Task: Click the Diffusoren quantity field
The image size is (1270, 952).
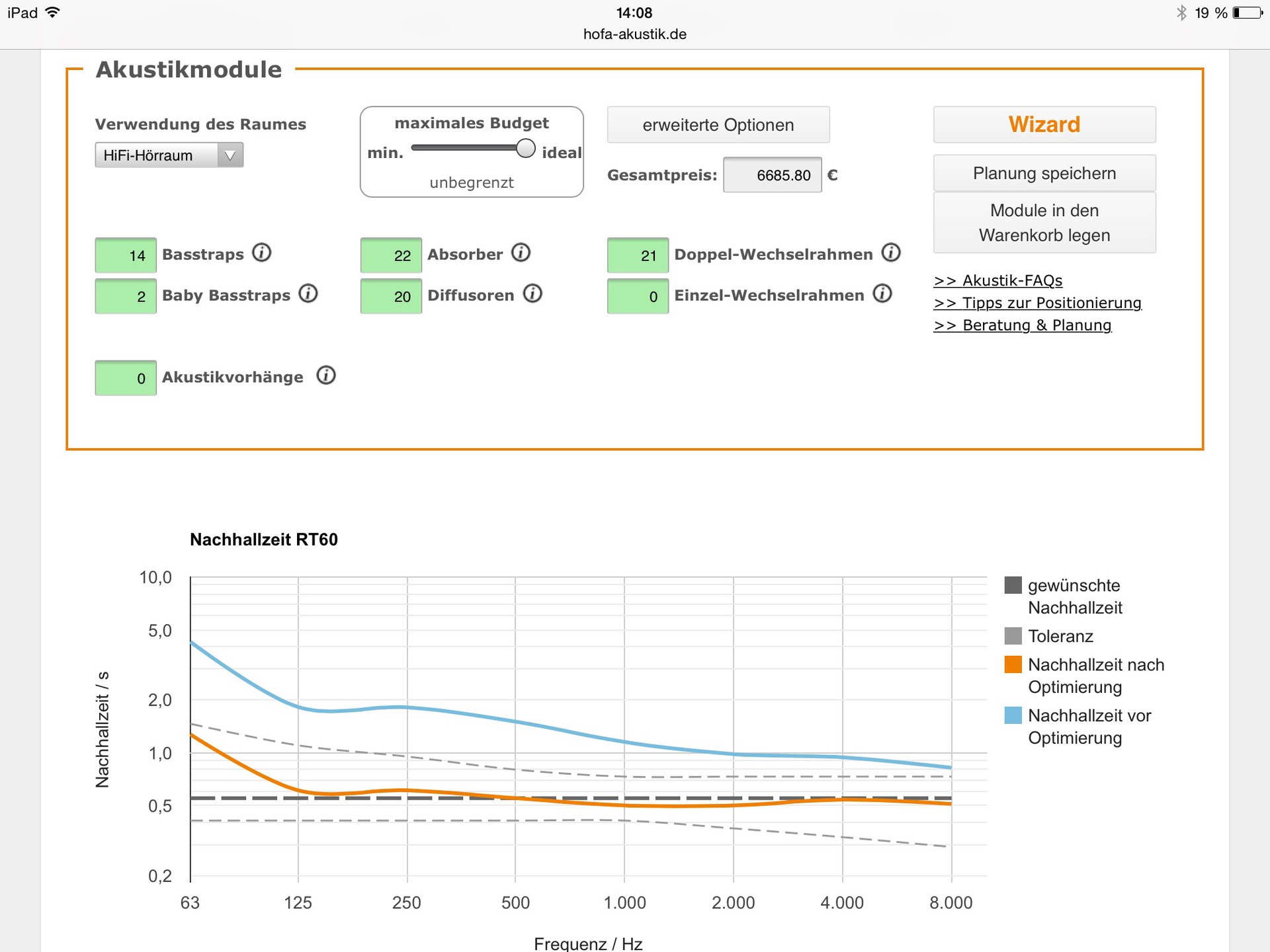Action: (x=391, y=296)
